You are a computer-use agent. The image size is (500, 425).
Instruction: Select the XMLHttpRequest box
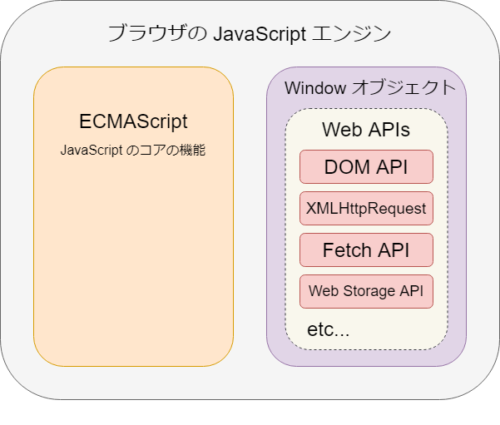coord(366,208)
